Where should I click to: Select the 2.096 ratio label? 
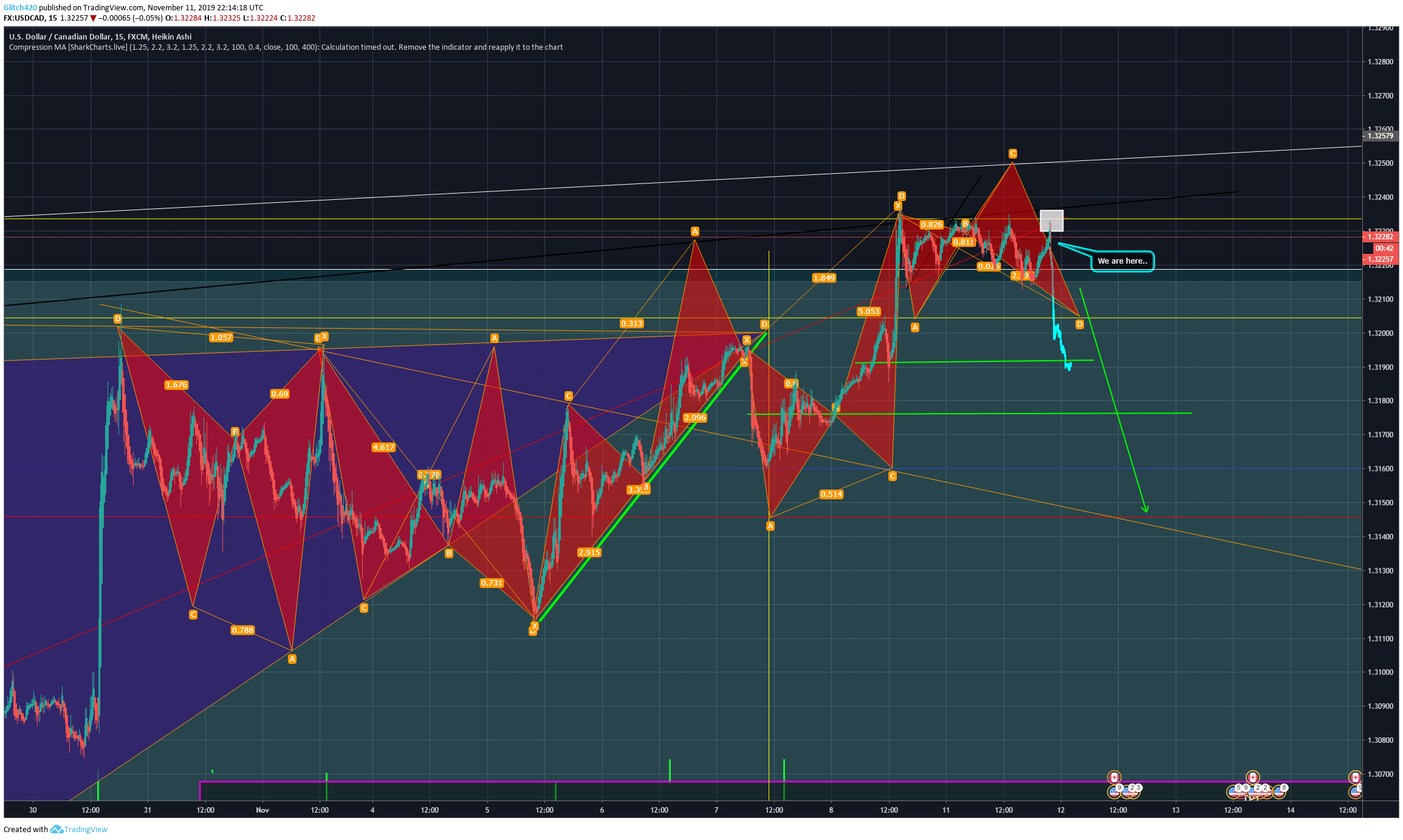coord(695,418)
